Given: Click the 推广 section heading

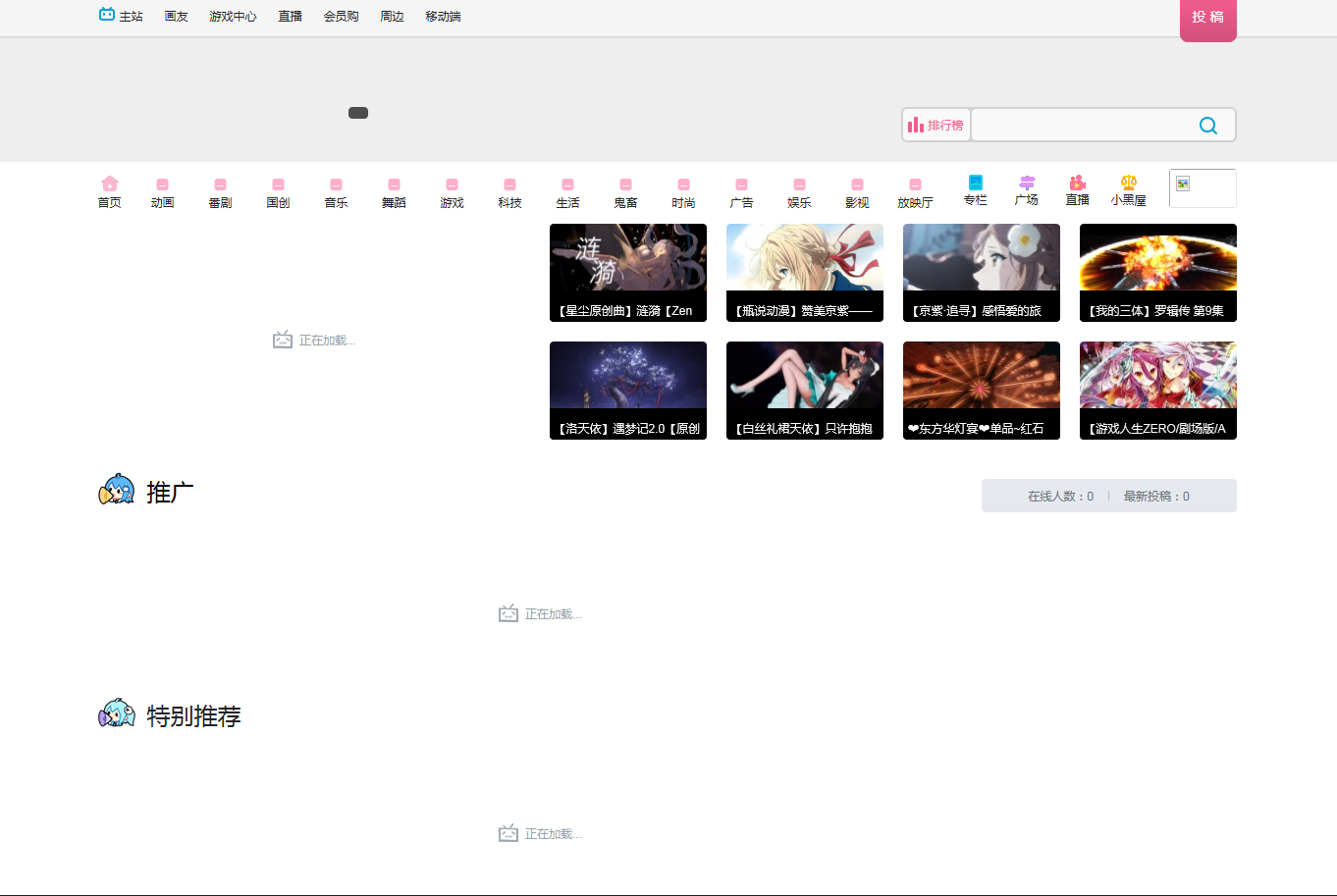Looking at the screenshot, I should [170, 493].
